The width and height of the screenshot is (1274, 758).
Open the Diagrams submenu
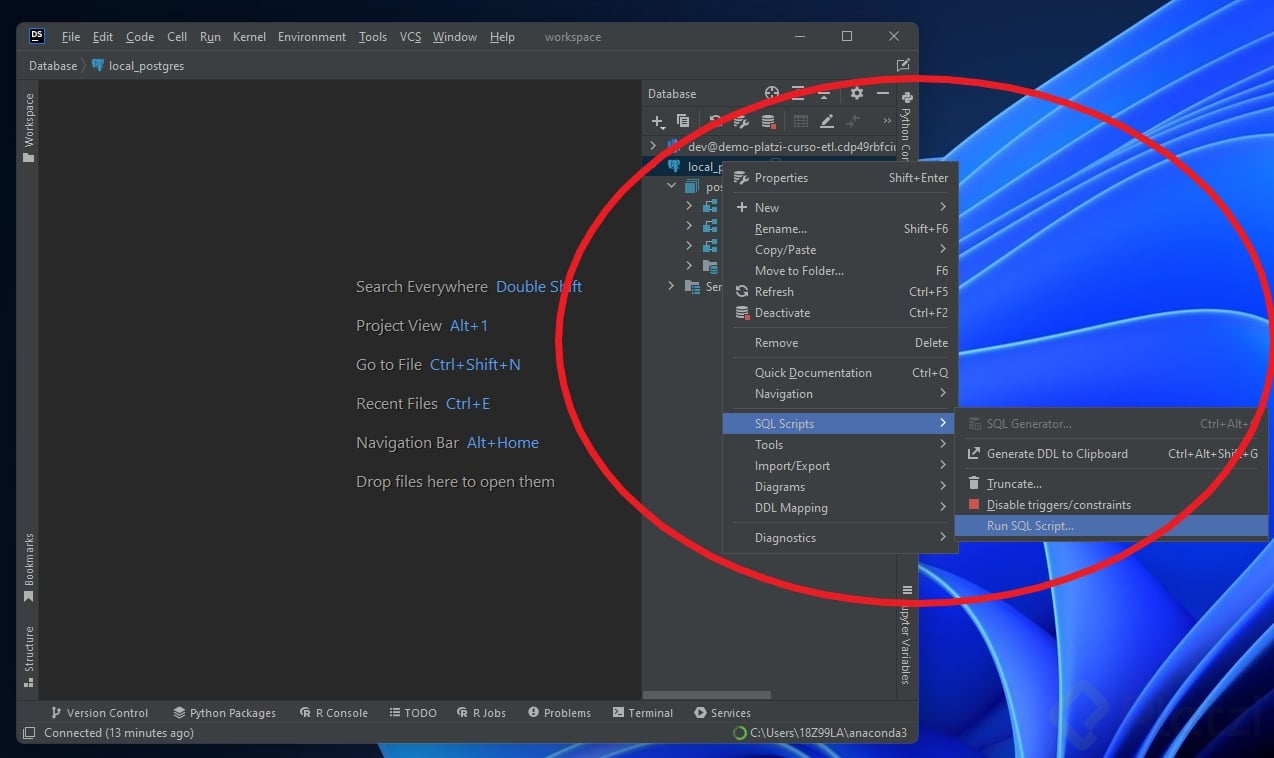840,487
